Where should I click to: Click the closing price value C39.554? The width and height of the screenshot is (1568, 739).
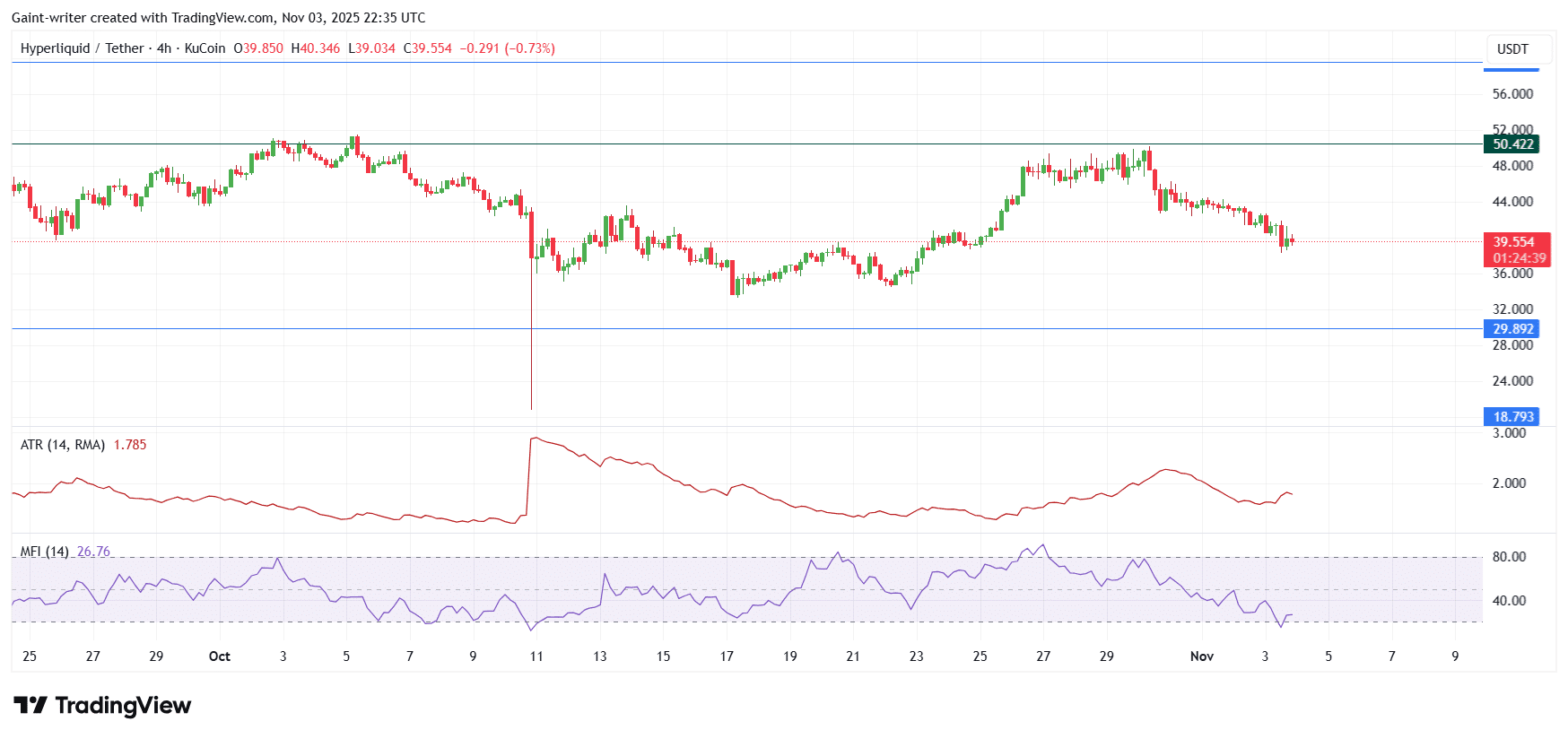click(428, 48)
